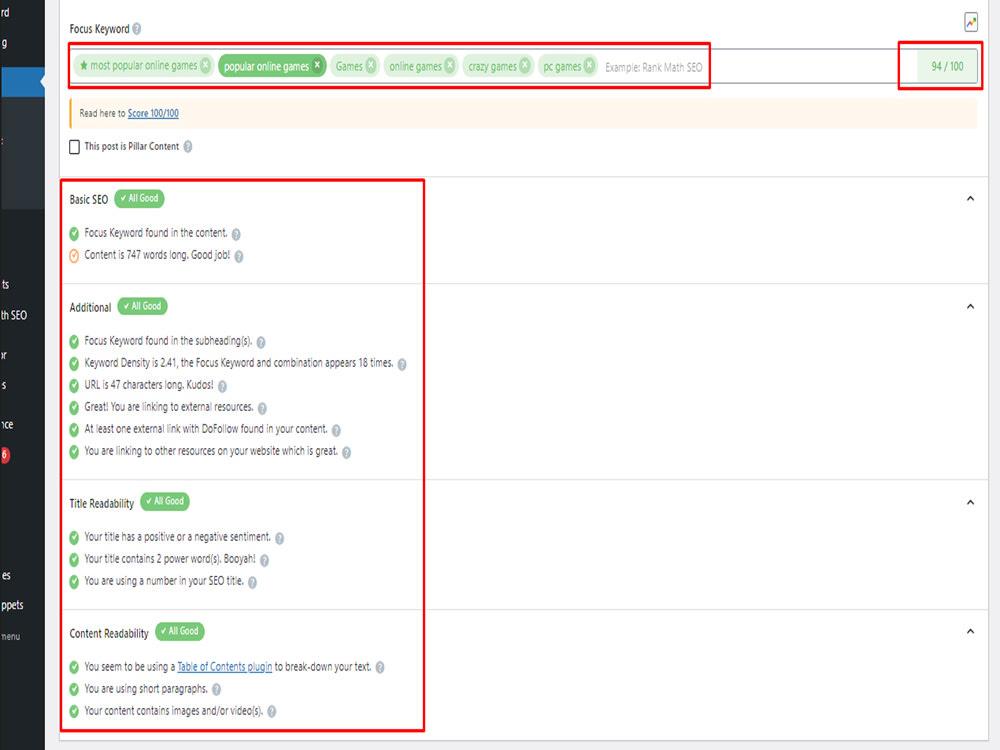1000x750 pixels.
Task: Remove the 'Games' keyword tag
Action: pos(371,65)
